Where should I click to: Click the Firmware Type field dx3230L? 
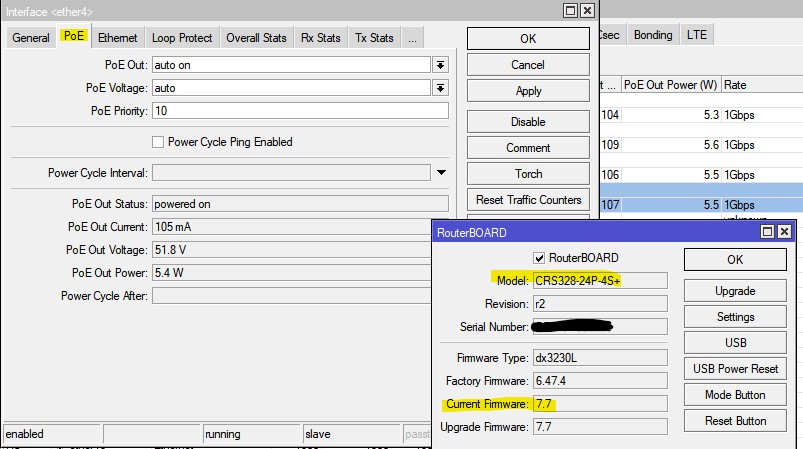point(600,358)
